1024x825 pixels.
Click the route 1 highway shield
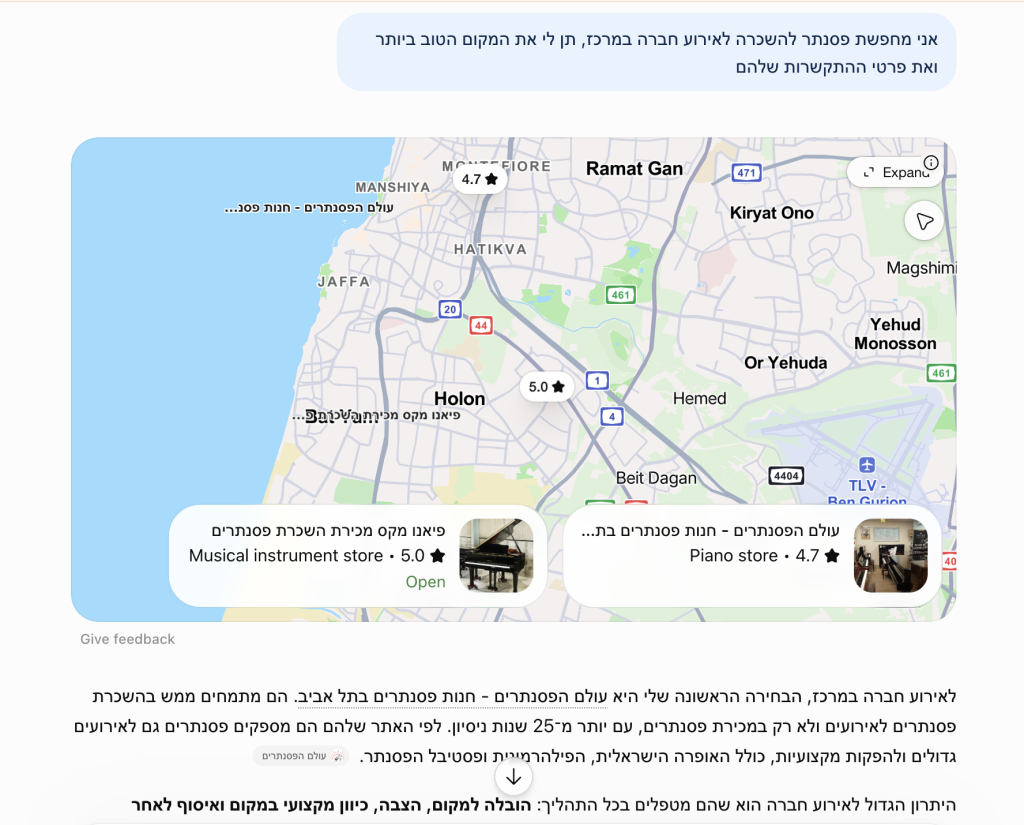[597, 380]
